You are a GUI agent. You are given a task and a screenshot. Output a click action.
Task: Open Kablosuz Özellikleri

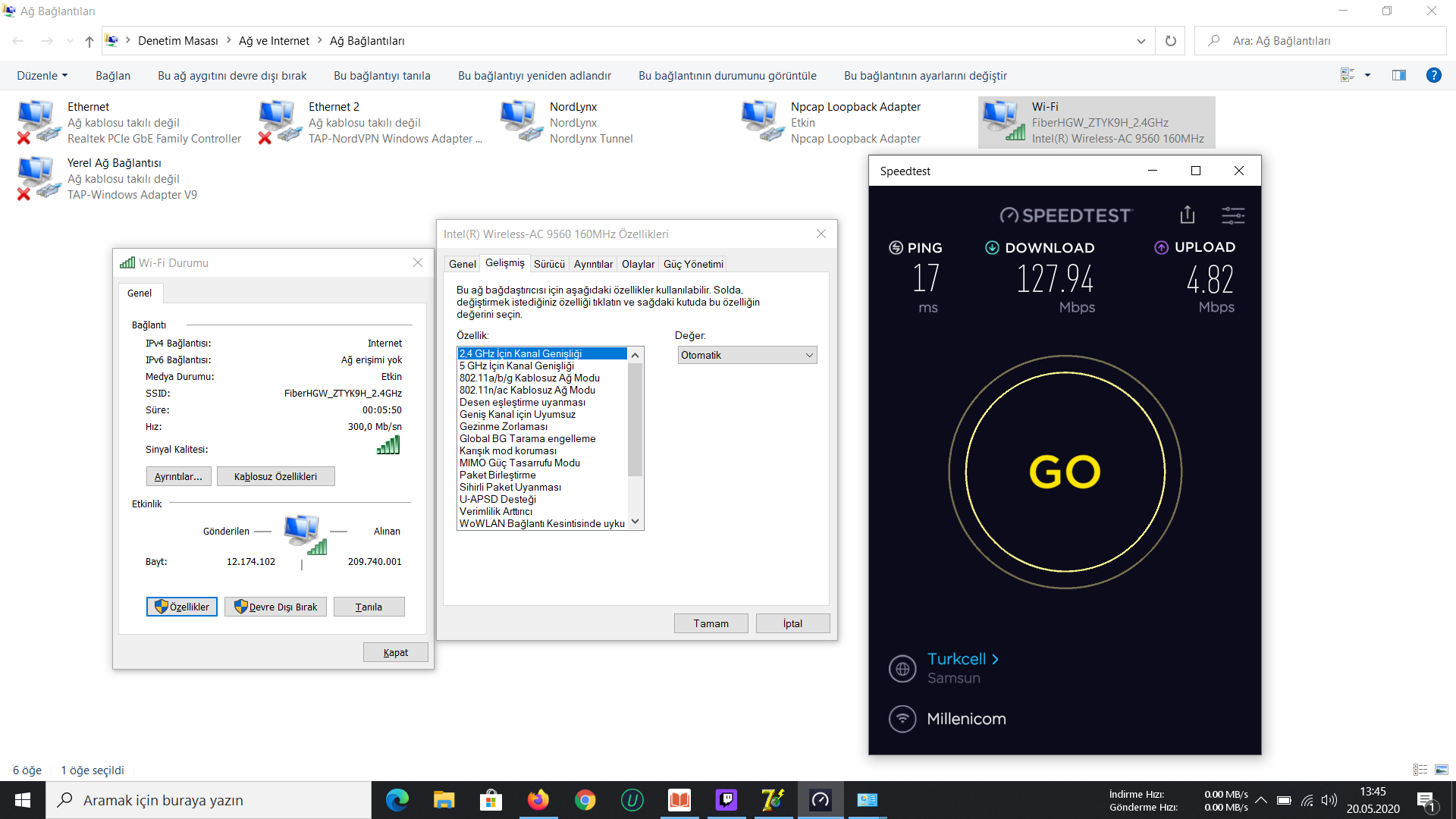(275, 476)
